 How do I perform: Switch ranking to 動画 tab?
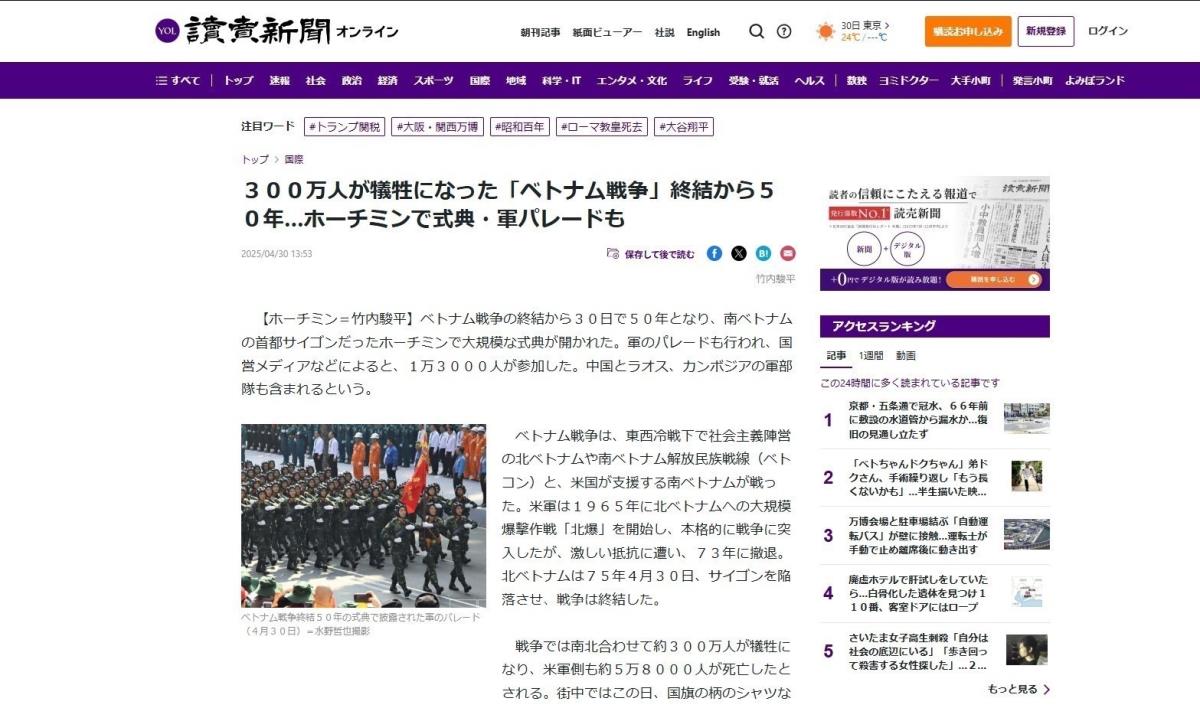coord(905,356)
